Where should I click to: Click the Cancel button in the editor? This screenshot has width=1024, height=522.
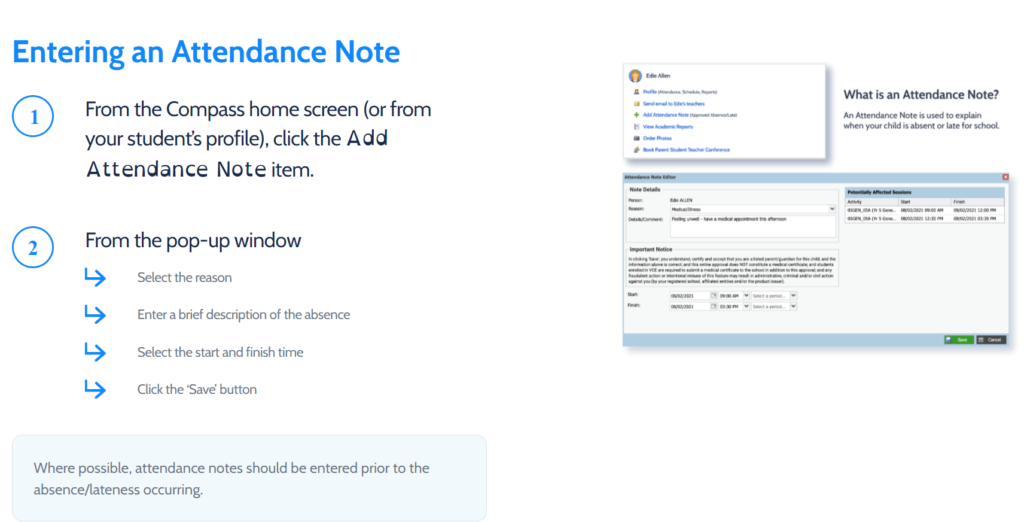[x=990, y=340]
